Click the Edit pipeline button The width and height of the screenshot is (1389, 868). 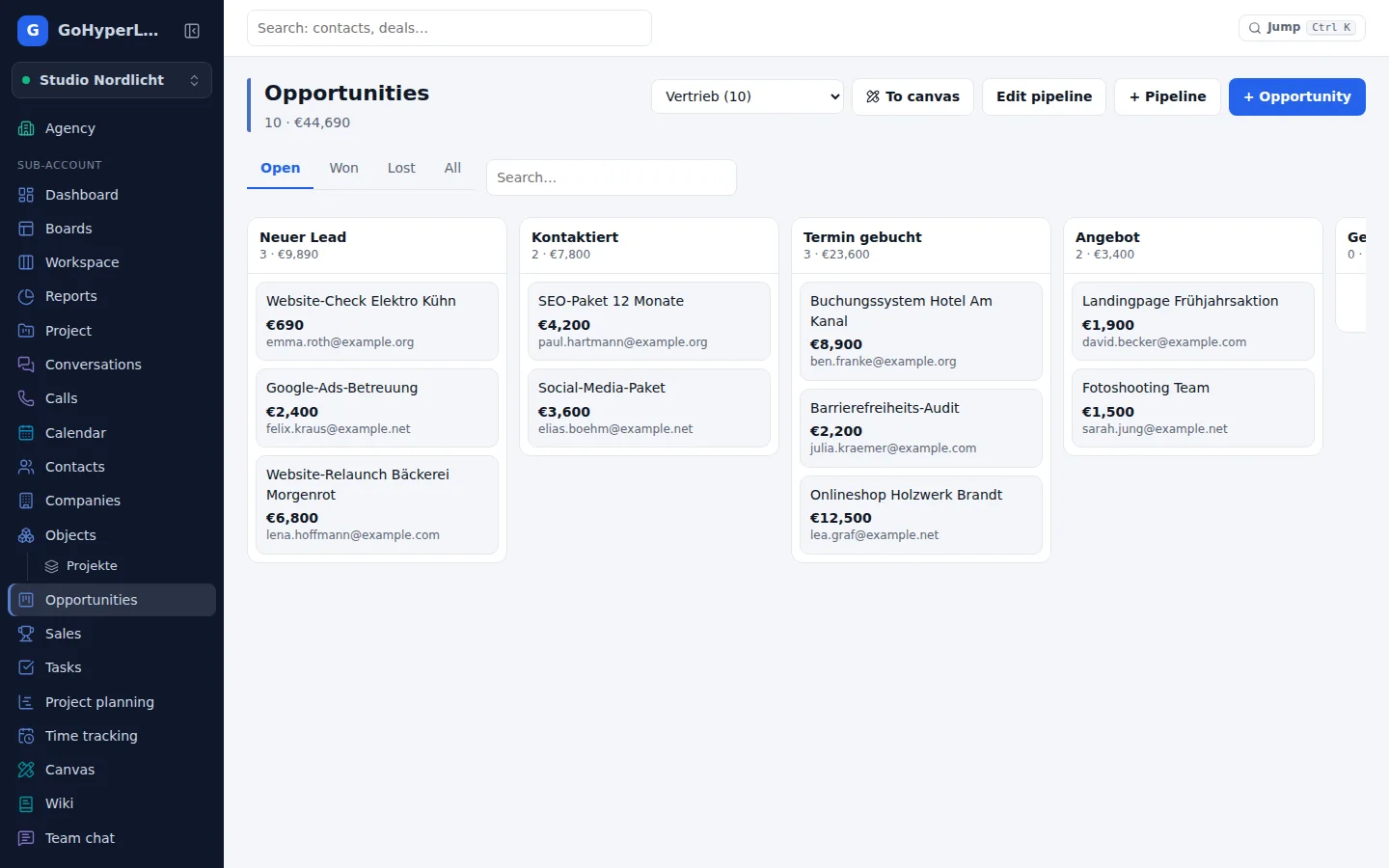coord(1044,96)
